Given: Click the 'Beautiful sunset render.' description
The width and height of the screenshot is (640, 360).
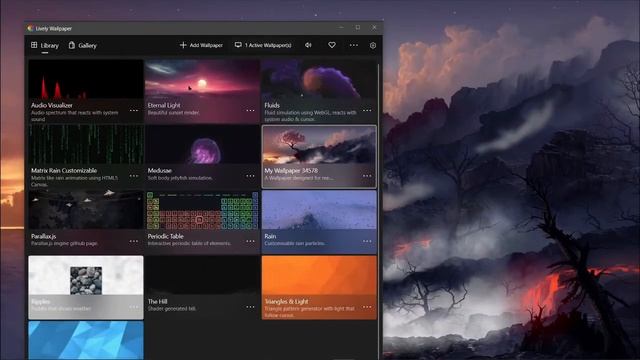Looking at the screenshot, I should tap(173, 113).
